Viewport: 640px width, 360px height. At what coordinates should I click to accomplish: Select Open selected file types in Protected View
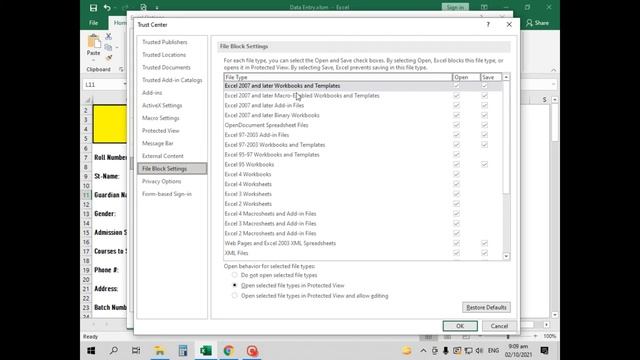click(234, 285)
